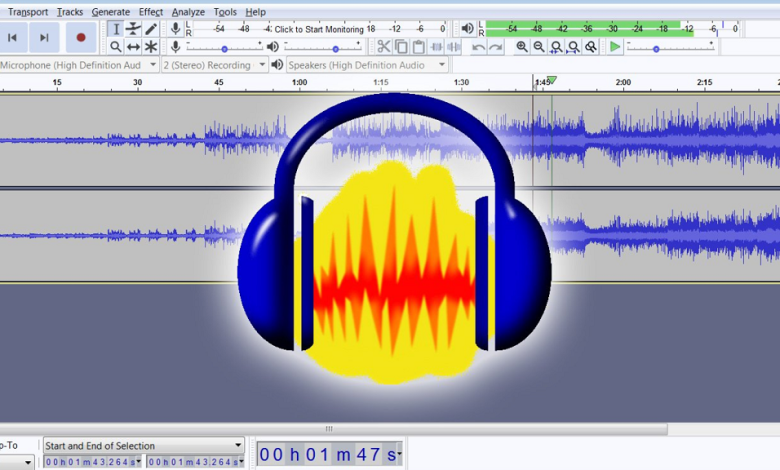Click the Undo arrow icon
The width and height of the screenshot is (780, 470).
(x=479, y=47)
